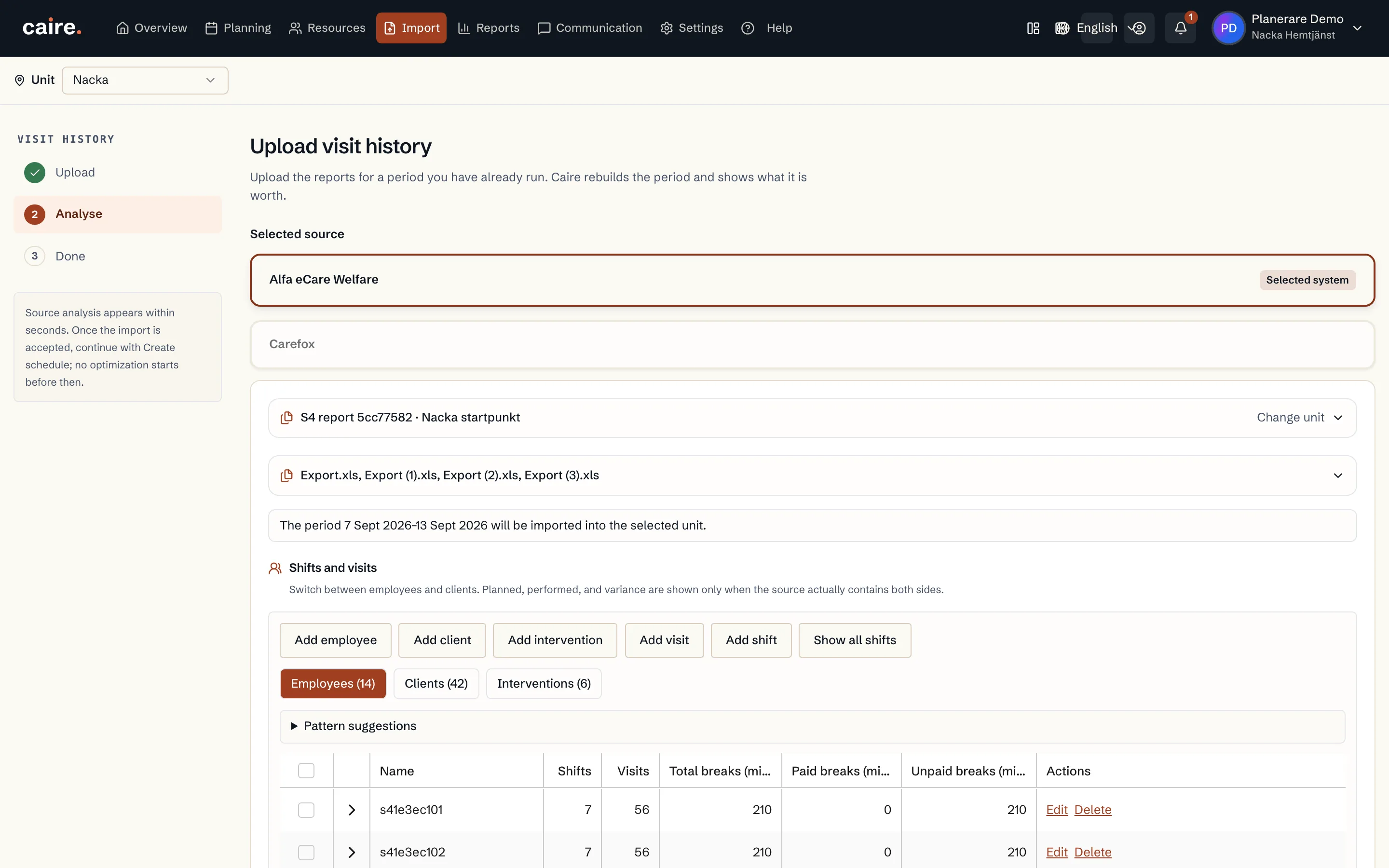Open notifications bell
Viewport: 1389px width, 868px height.
coord(1180,28)
